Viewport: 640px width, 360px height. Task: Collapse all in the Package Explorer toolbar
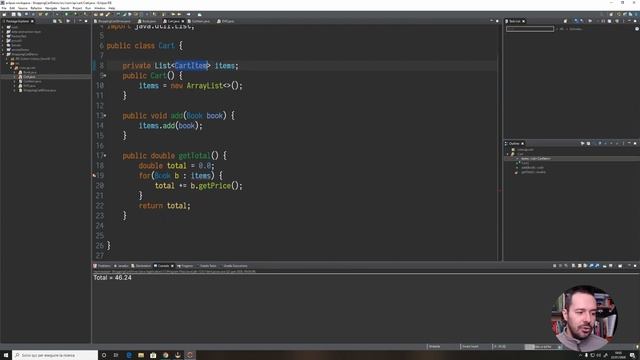[x=54, y=21]
